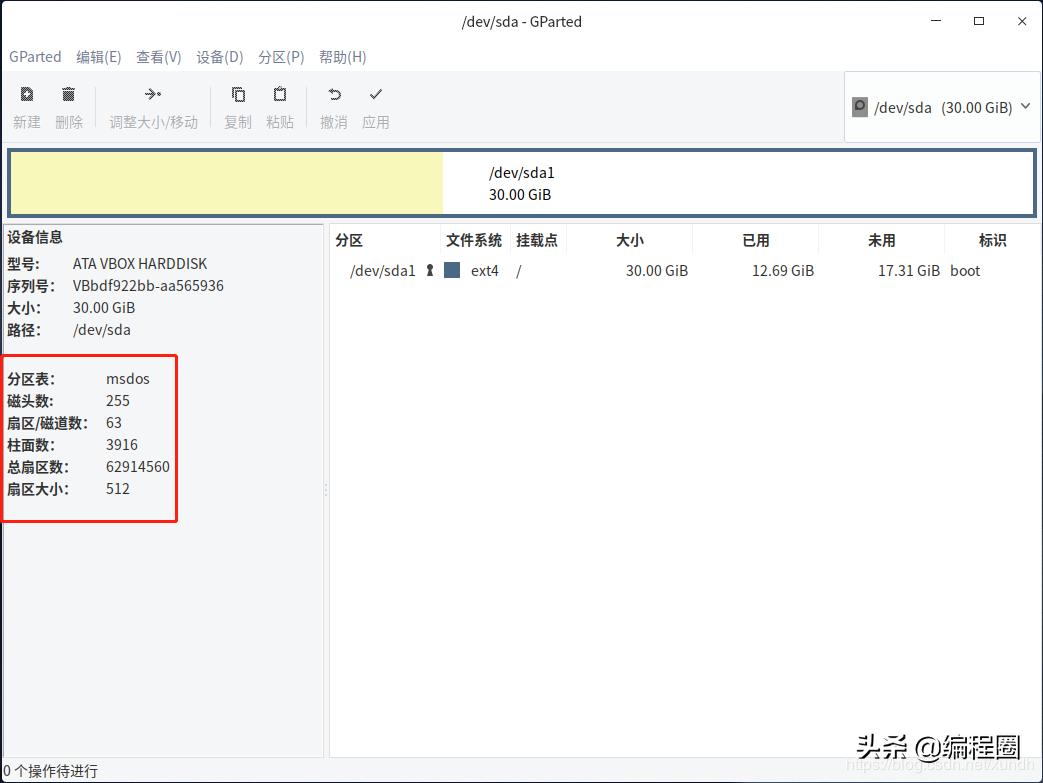This screenshot has width=1043, height=783.
Task: Click the Resize/Move icon (调整大小/移动)
Action: (x=152, y=105)
